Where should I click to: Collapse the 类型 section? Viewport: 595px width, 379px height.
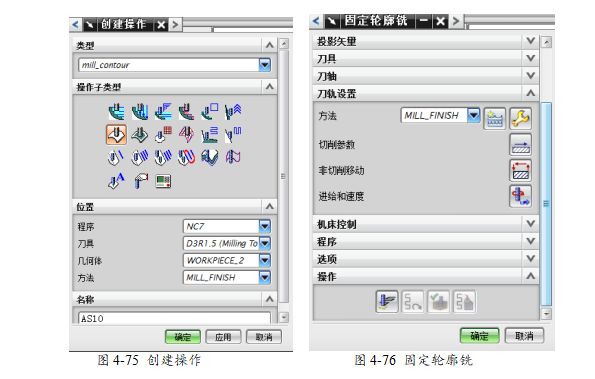270,45
